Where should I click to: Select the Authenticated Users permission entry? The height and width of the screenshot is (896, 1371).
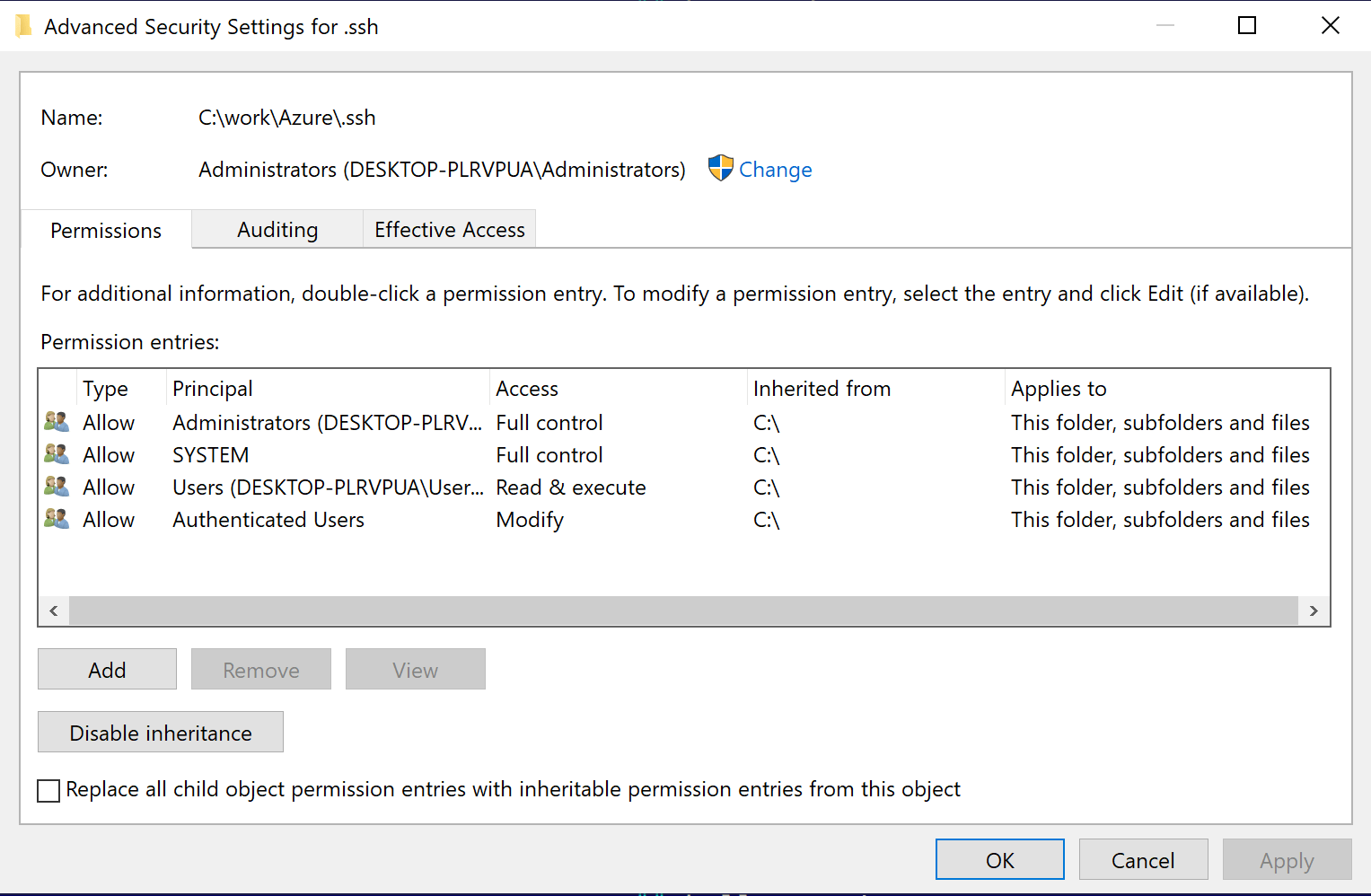[x=359, y=519]
